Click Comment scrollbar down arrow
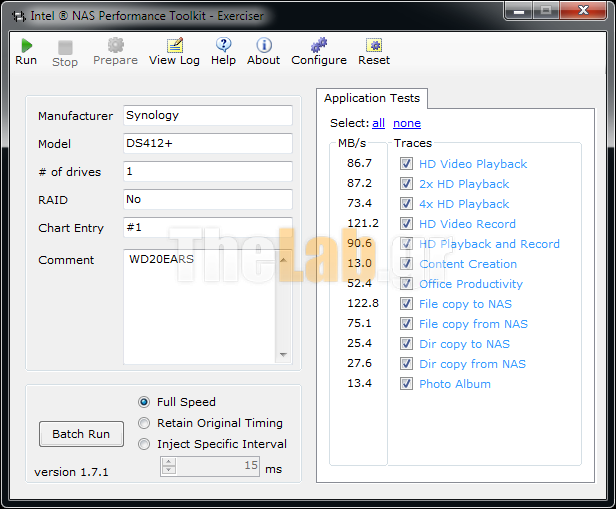The width and height of the screenshot is (616, 509). click(x=283, y=355)
